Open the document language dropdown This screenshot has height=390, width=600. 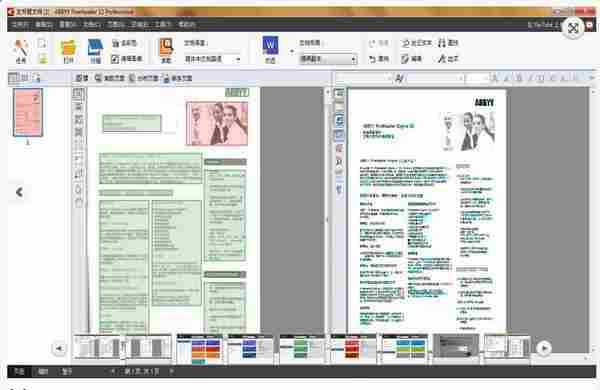click(x=212, y=59)
